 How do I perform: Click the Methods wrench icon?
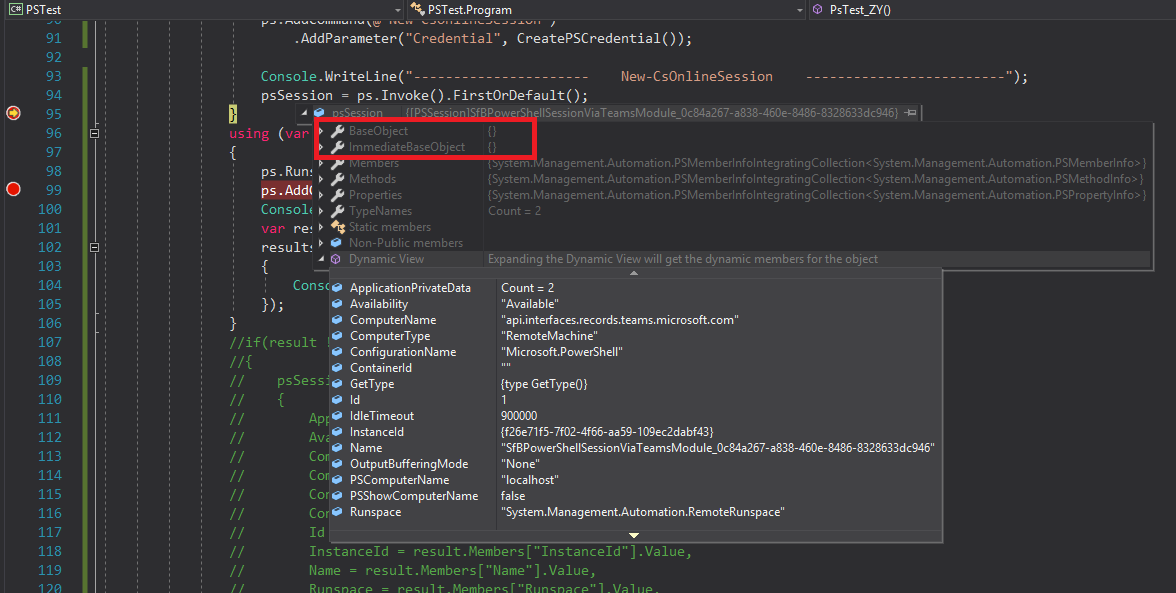tap(338, 179)
